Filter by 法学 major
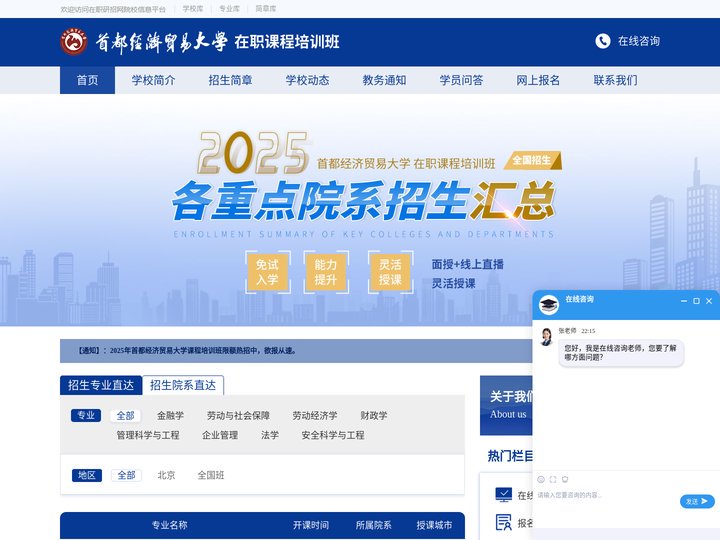This screenshot has width=720, height=540. tap(270, 435)
